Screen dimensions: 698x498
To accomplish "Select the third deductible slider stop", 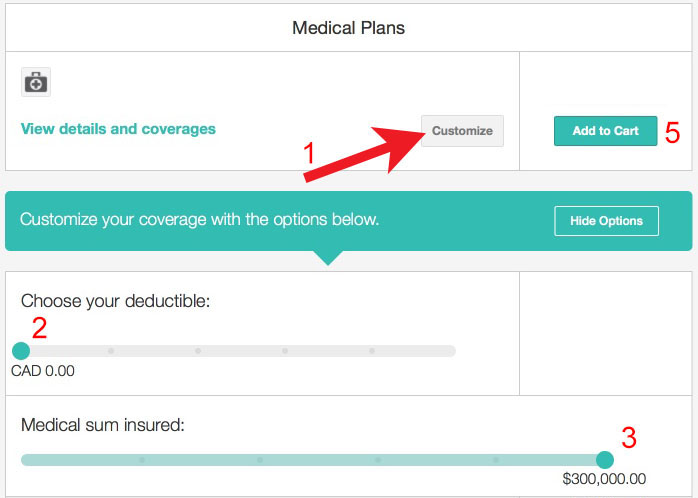I will coord(198,351).
